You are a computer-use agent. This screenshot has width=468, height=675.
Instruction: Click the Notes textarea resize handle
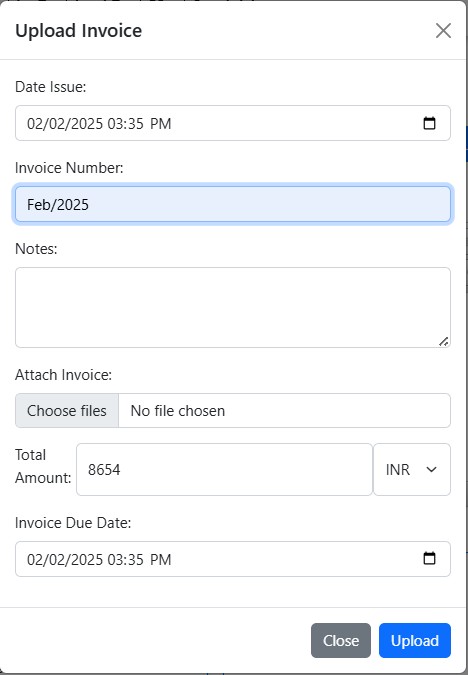[x=443, y=341]
